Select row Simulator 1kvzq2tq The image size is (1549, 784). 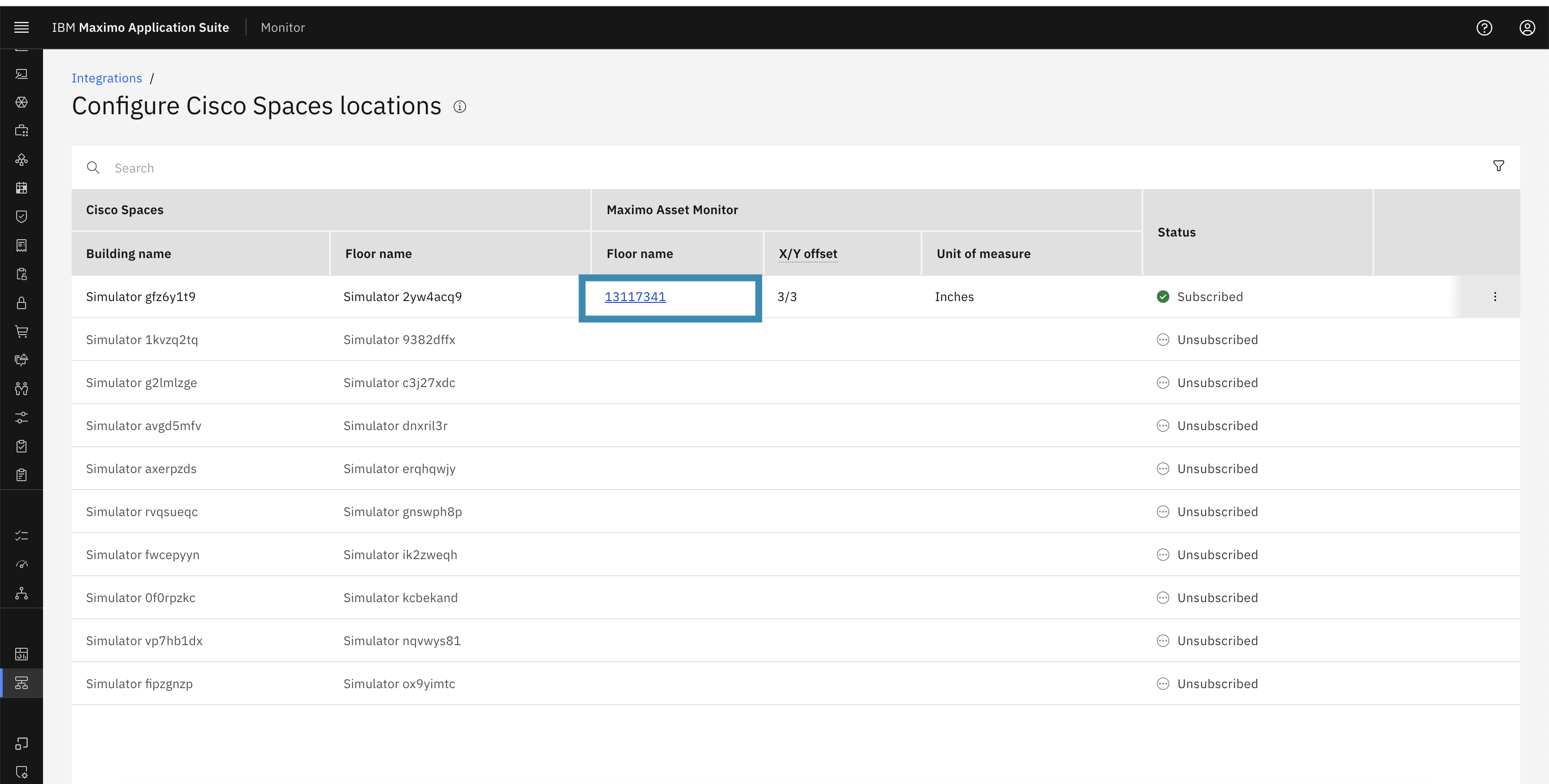tap(796, 340)
